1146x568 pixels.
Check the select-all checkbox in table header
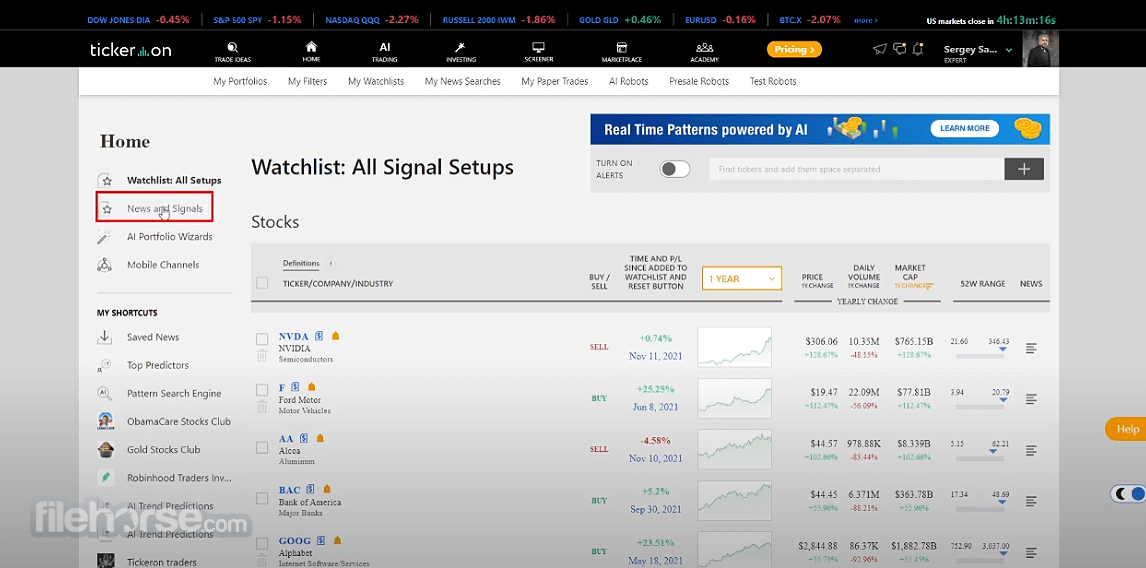(x=262, y=283)
